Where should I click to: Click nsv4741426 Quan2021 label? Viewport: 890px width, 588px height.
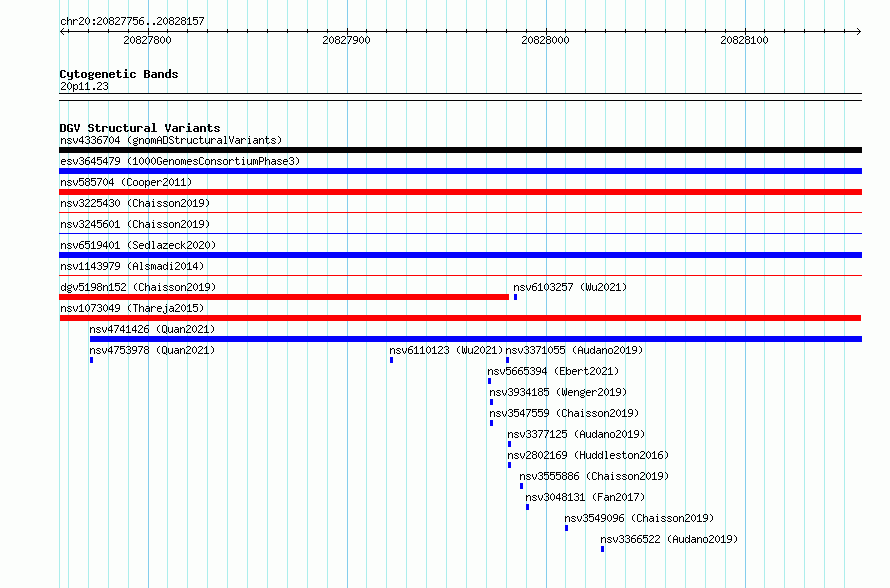click(x=152, y=329)
